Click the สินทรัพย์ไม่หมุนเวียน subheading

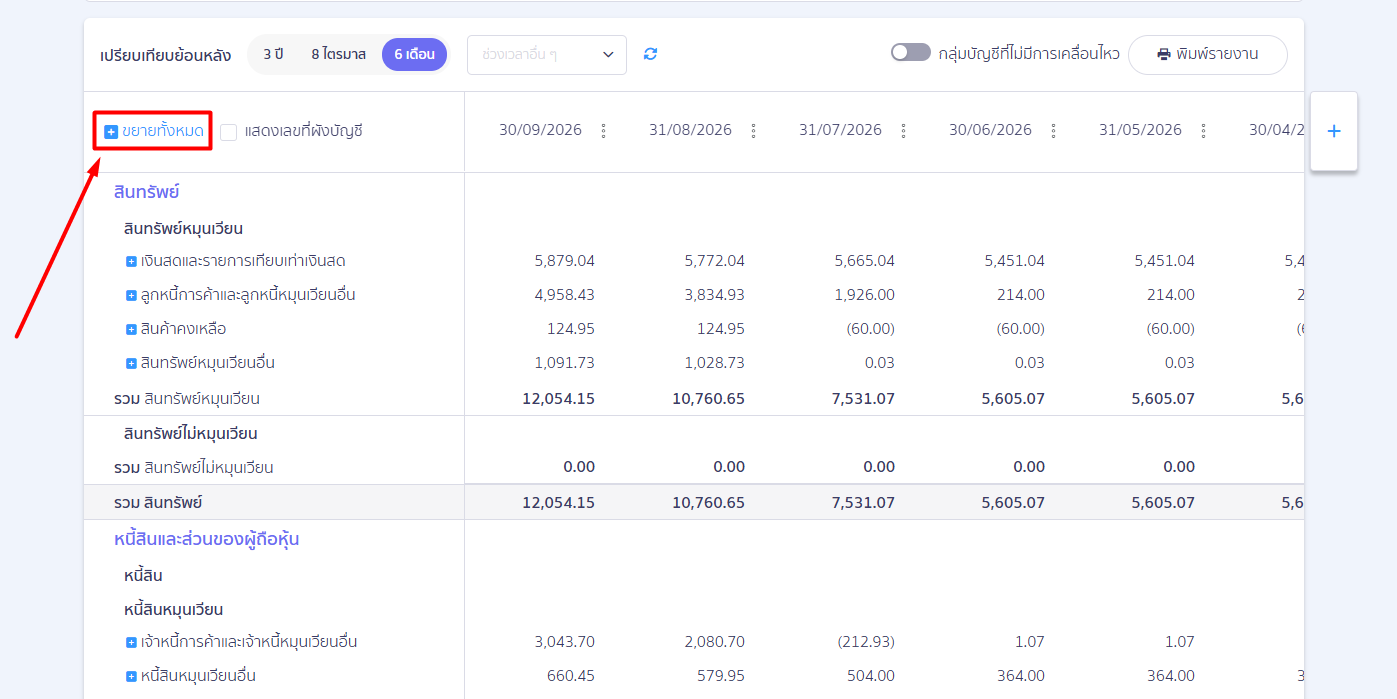click(191, 434)
